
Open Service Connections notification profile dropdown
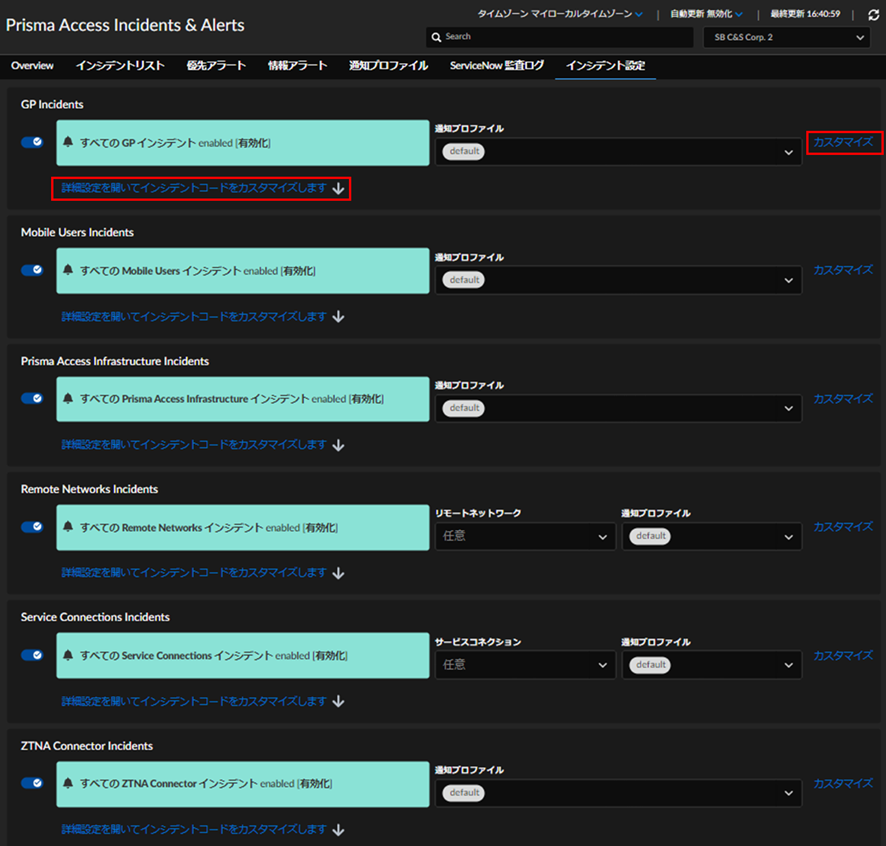pos(711,665)
